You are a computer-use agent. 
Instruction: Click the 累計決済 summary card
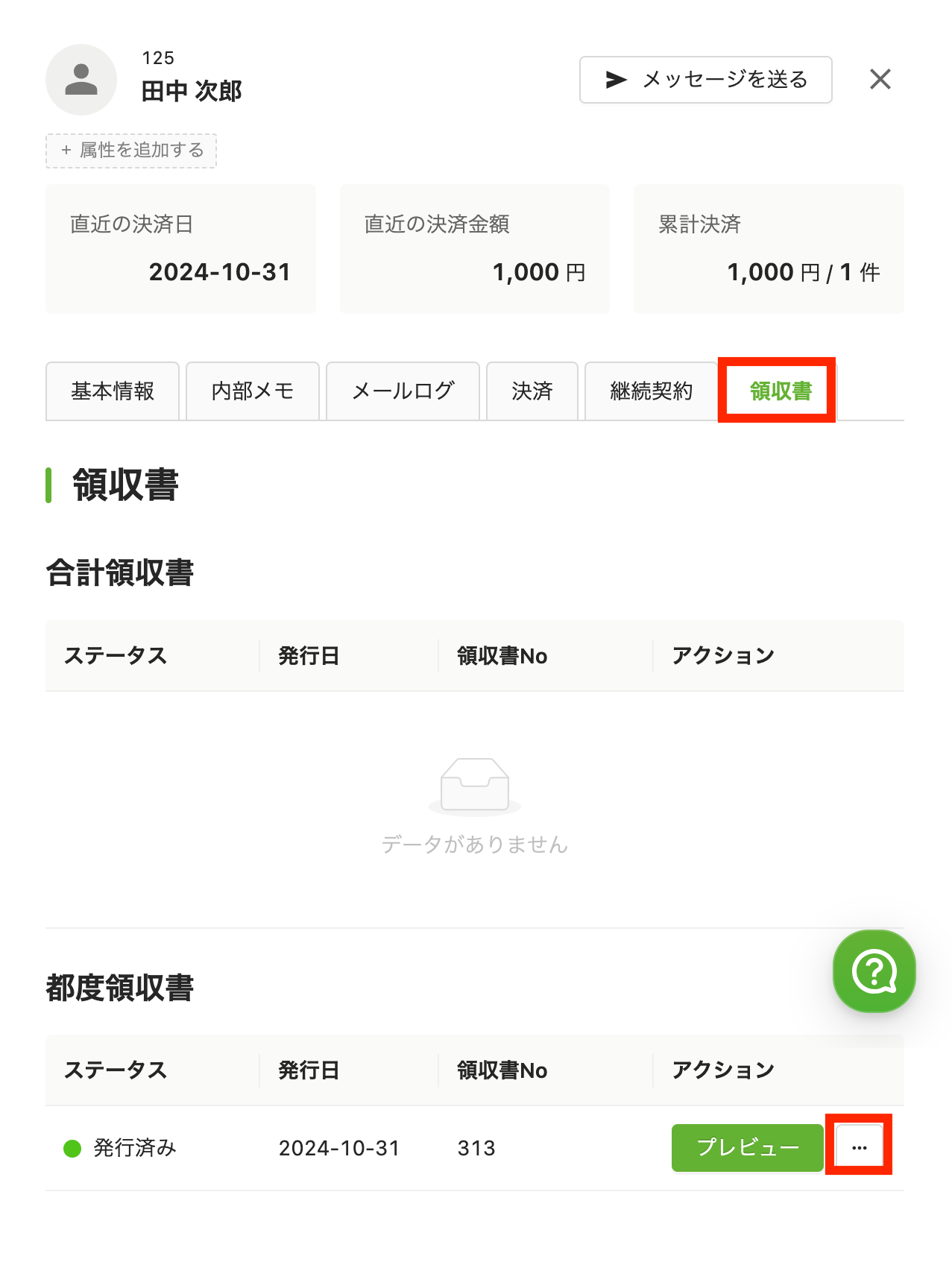(x=769, y=249)
